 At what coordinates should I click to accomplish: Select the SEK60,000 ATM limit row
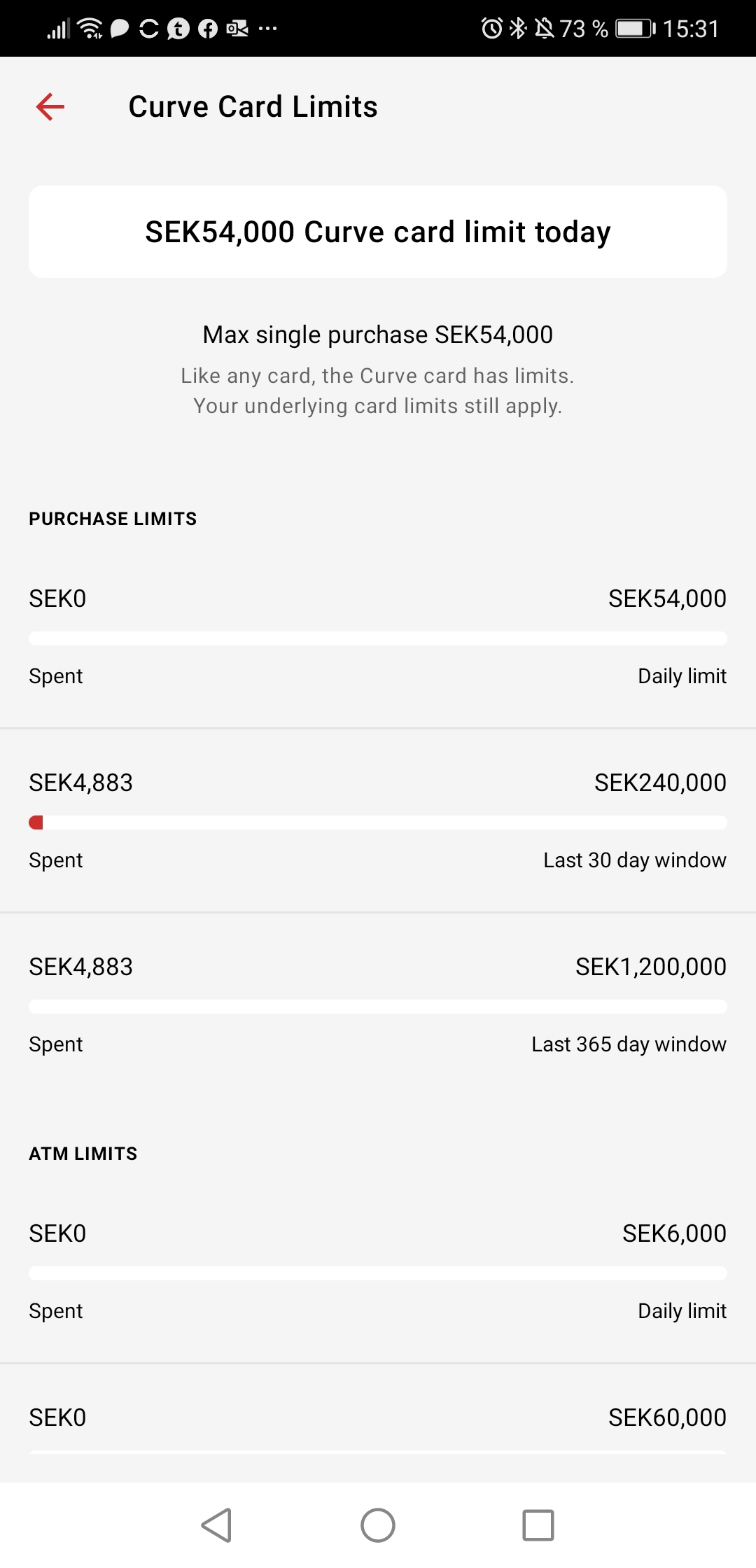pos(378,1423)
